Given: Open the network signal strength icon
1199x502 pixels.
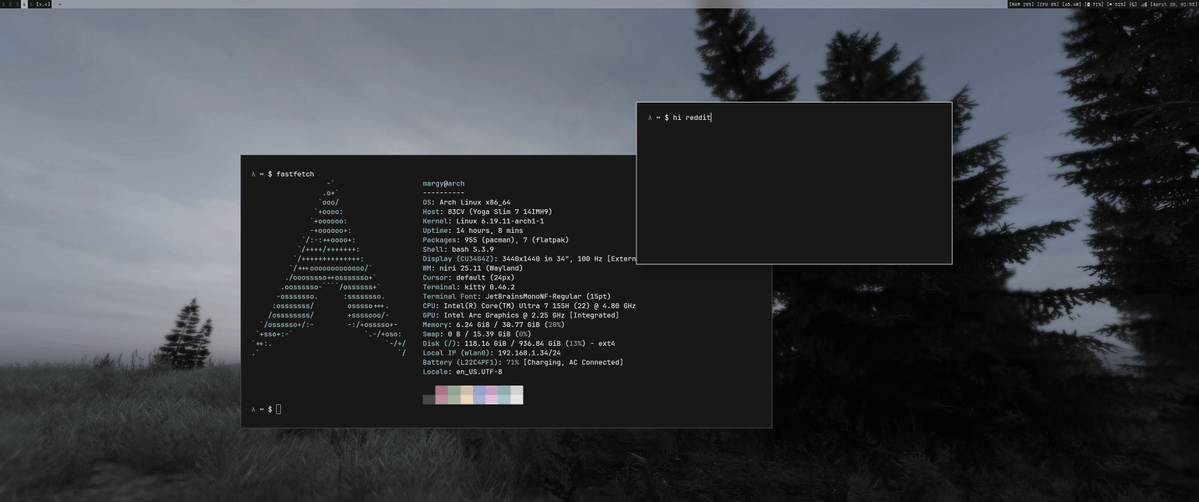Looking at the screenshot, I should pyautogui.click(x=1144, y=4).
